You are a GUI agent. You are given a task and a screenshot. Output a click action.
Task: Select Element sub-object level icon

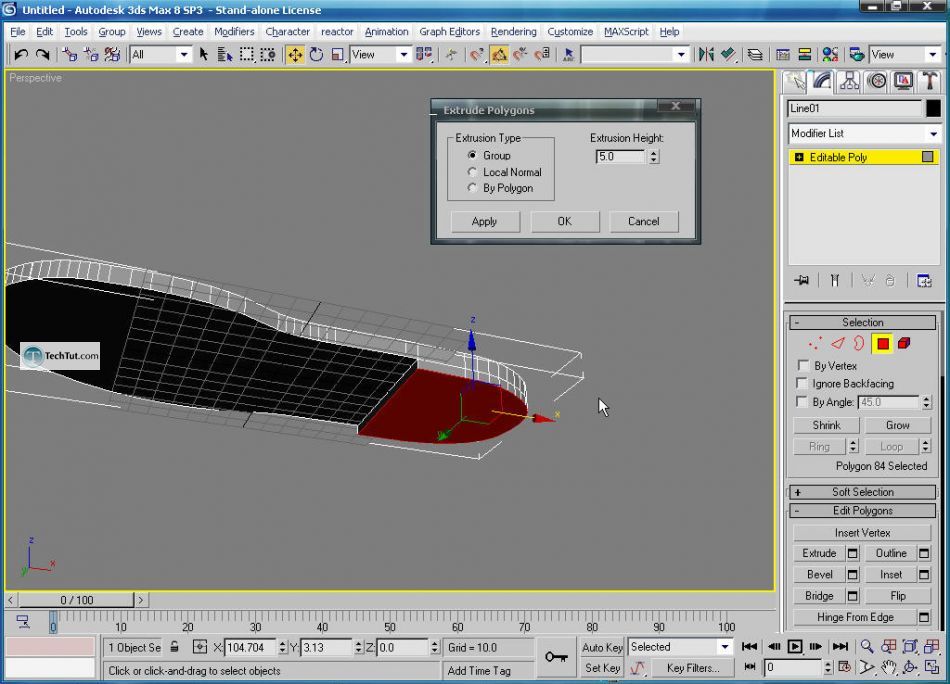(x=904, y=344)
